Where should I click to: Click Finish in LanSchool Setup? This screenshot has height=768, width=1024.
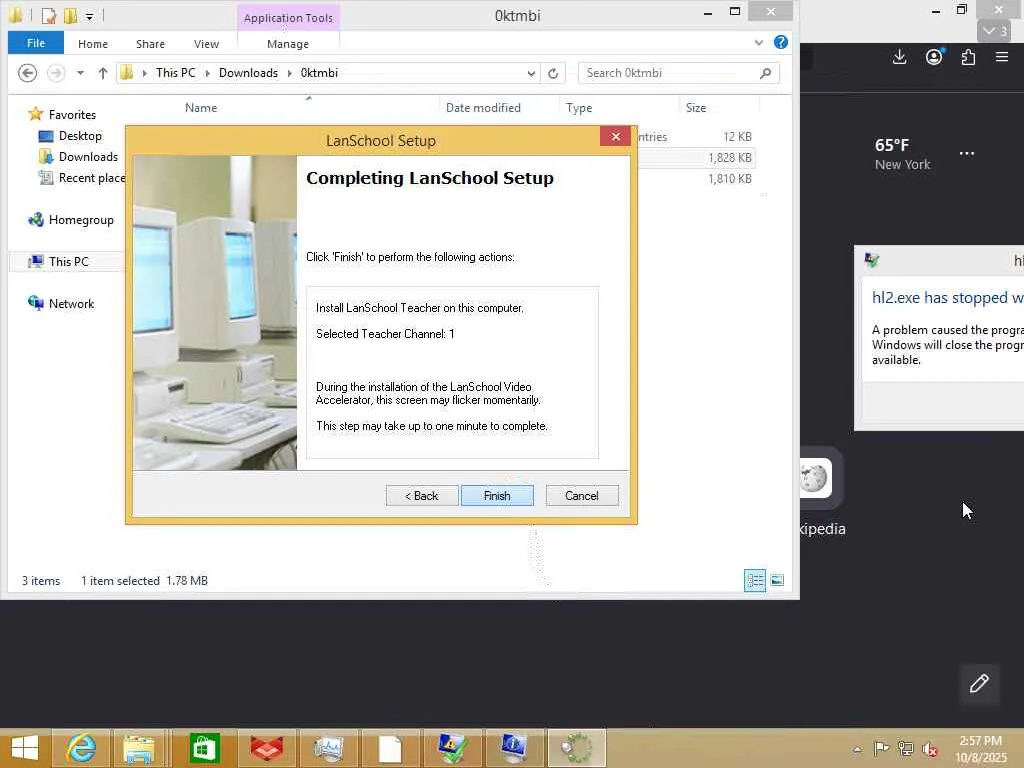coord(497,496)
